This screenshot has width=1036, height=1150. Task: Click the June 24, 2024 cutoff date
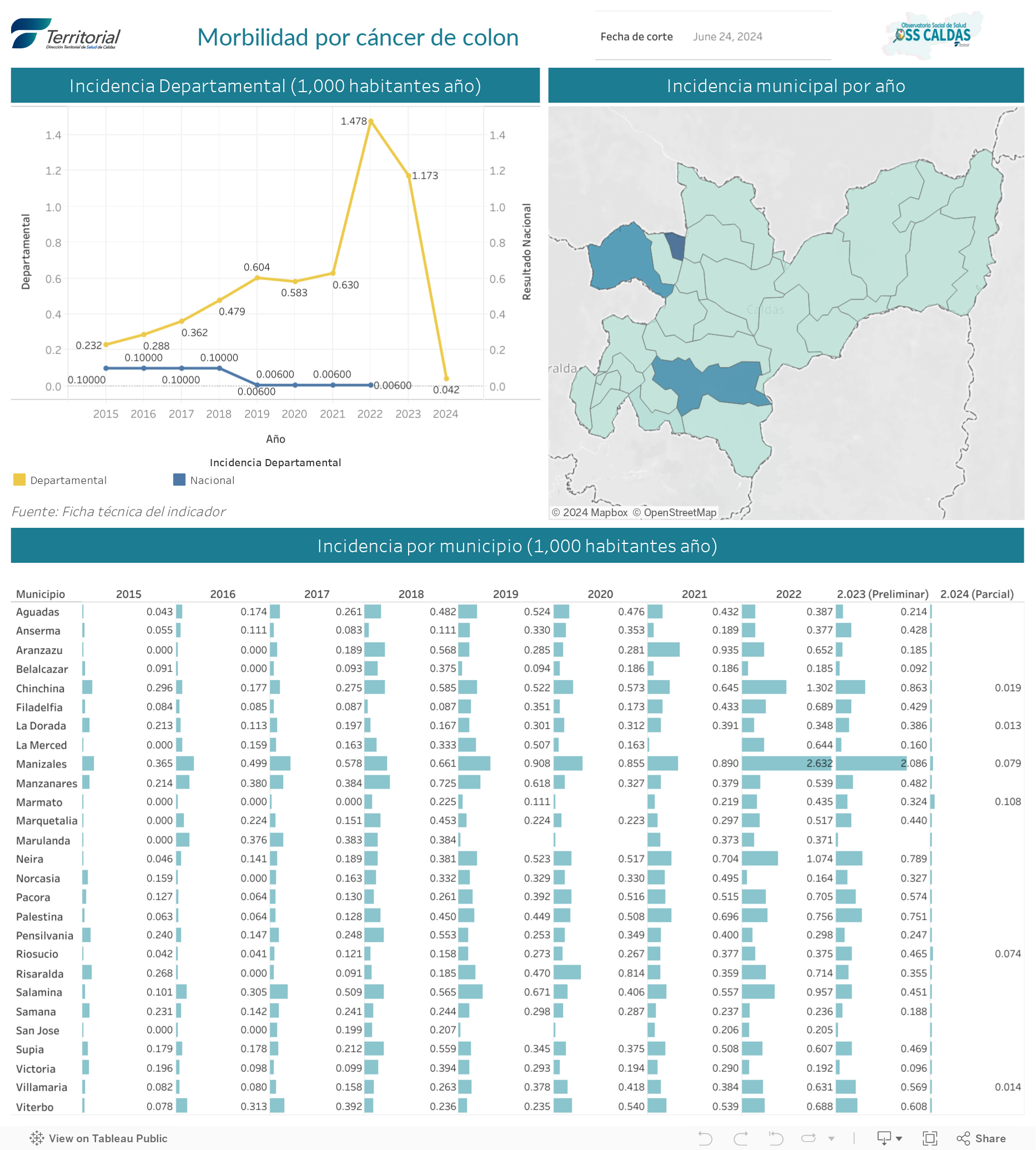point(727,37)
